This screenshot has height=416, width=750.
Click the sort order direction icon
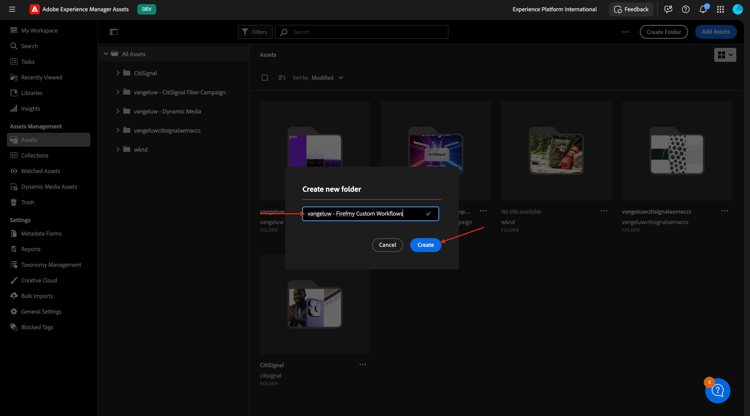coord(282,77)
